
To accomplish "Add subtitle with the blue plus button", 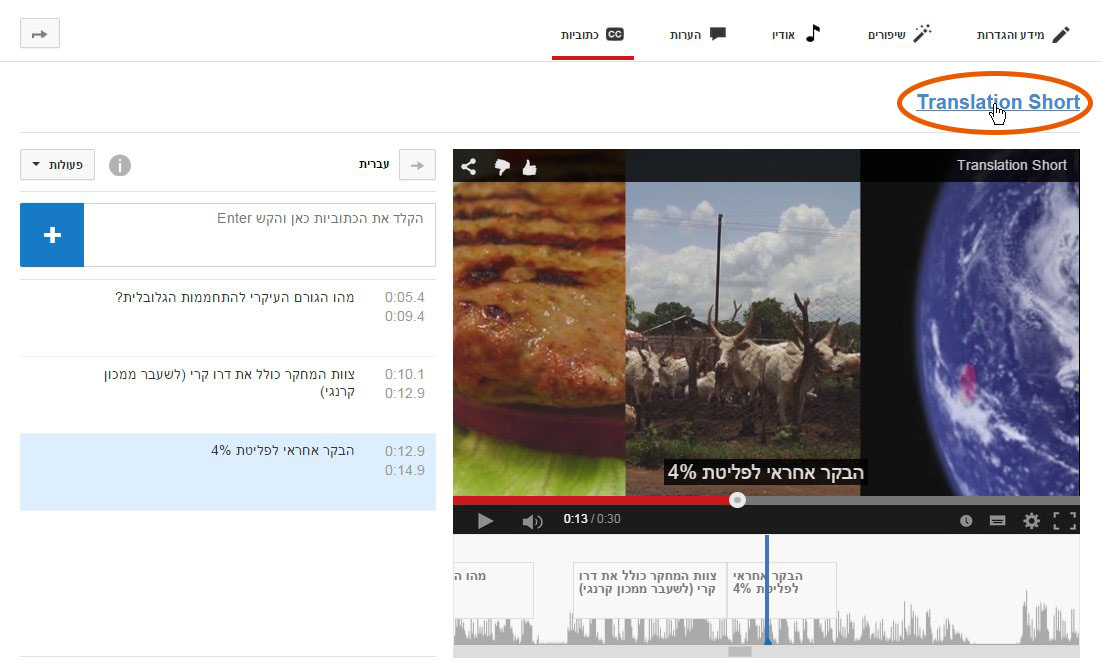I will [x=52, y=235].
